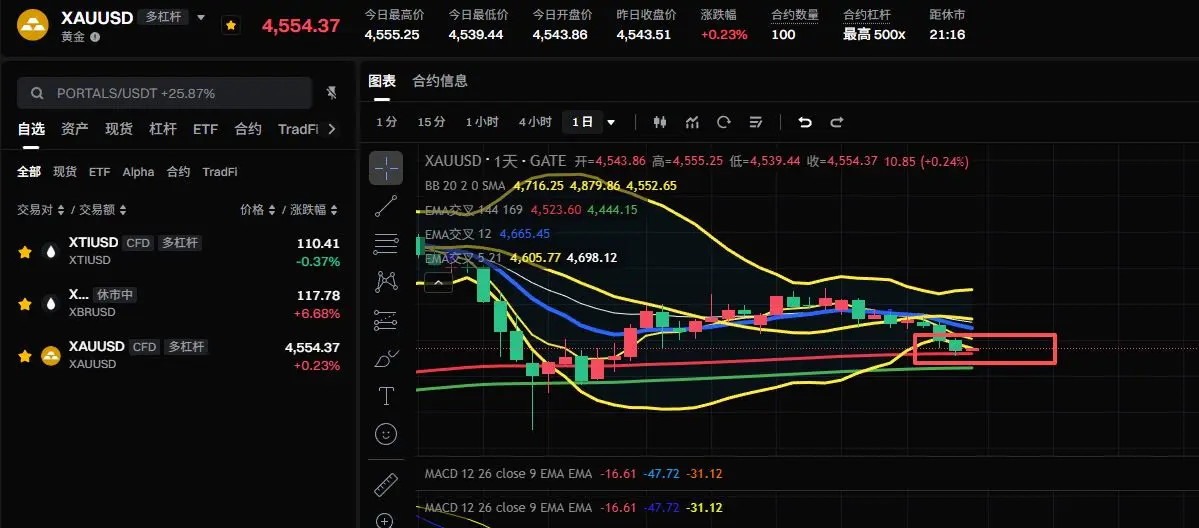The height and width of the screenshot is (528, 1199).
Task: Click the undo arrow in chart toolbar
Action: (804, 122)
